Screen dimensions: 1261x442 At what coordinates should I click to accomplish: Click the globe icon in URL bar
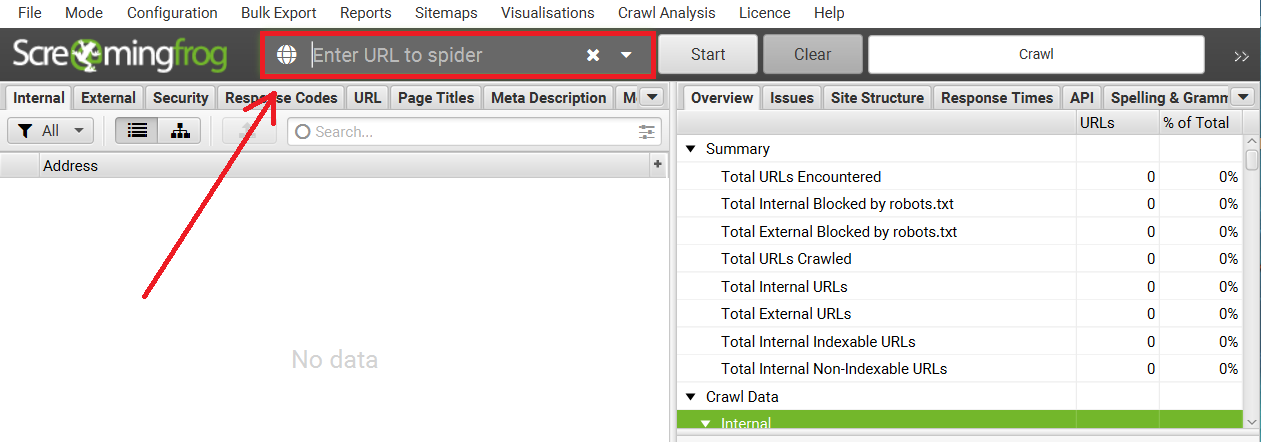(x=287, y=54)
